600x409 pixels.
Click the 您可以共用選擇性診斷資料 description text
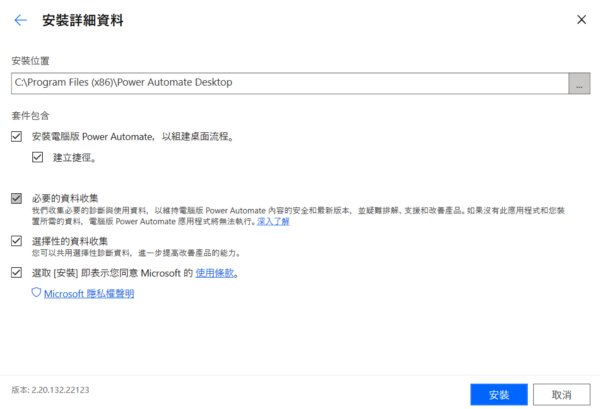[136, 253]
